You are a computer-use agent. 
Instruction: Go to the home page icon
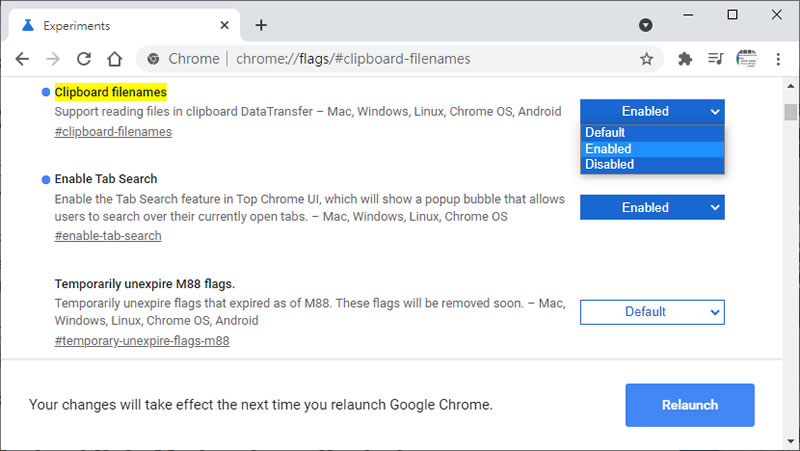[115, 59]
